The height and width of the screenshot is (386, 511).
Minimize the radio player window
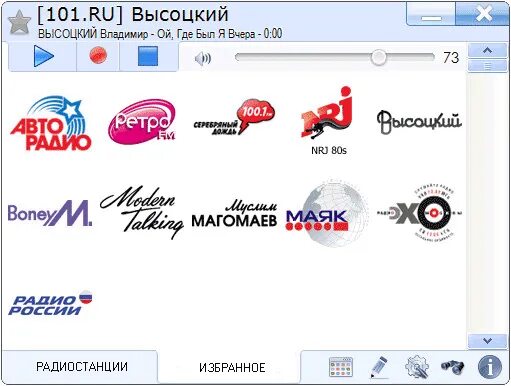pyautogui.click(x=431, y=14)
